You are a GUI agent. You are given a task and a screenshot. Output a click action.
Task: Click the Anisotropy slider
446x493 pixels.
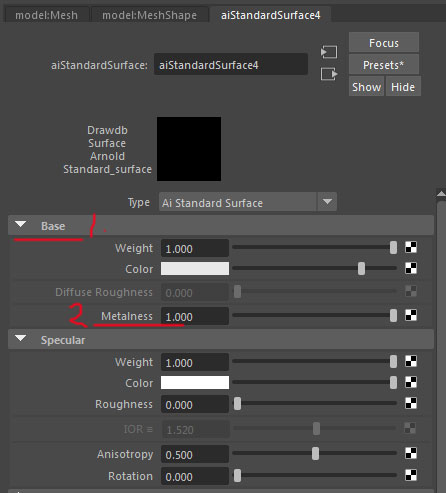click(x=315, y=454)
